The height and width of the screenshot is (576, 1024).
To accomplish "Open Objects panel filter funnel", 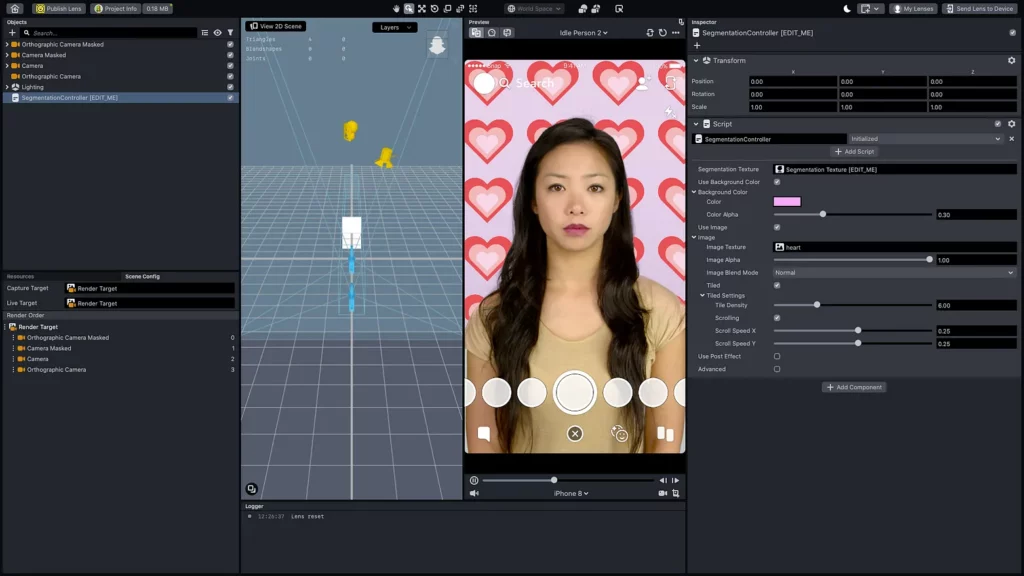I will 230,33.
